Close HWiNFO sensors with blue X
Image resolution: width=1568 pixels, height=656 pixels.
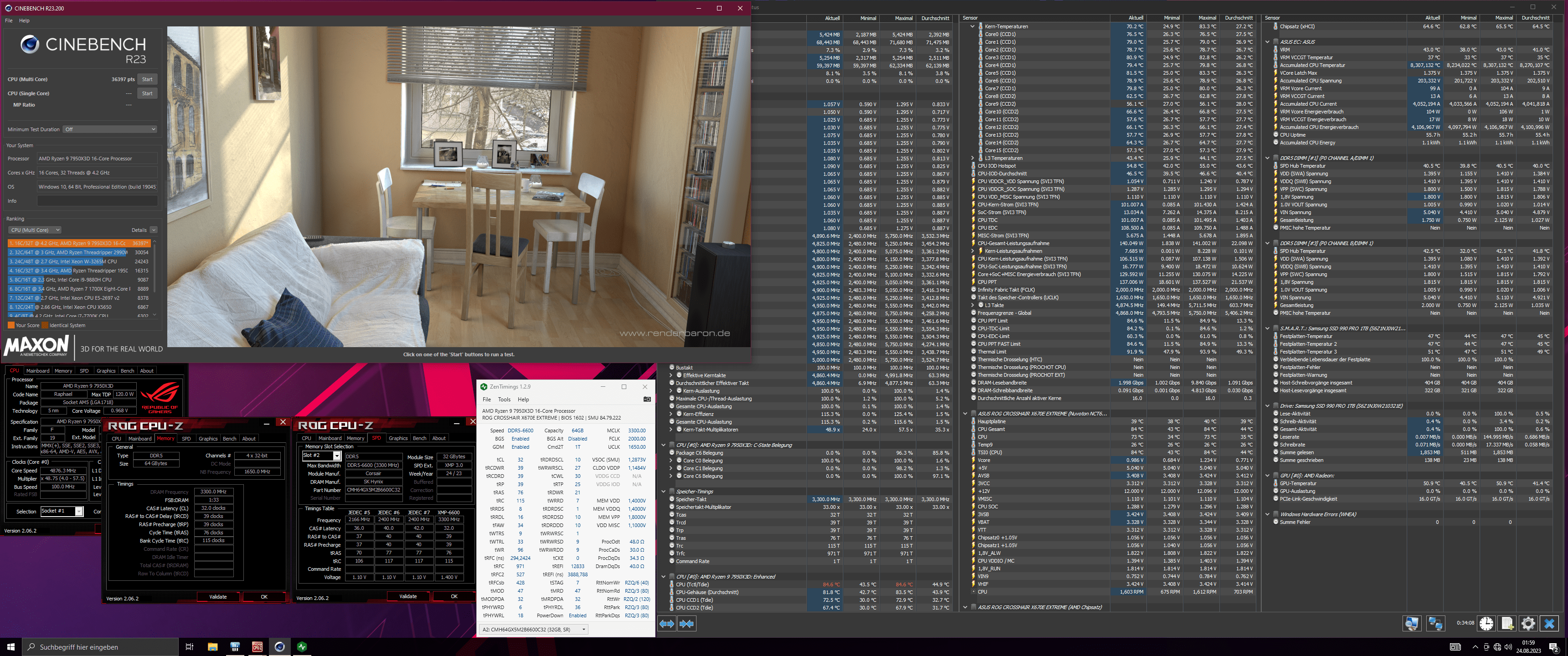(1549, 623)
